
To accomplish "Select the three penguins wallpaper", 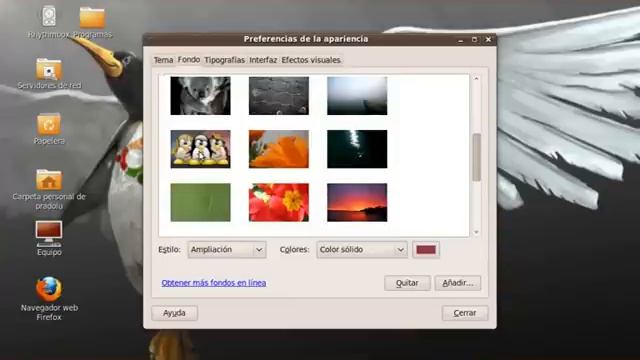I will tap(200, 149).
